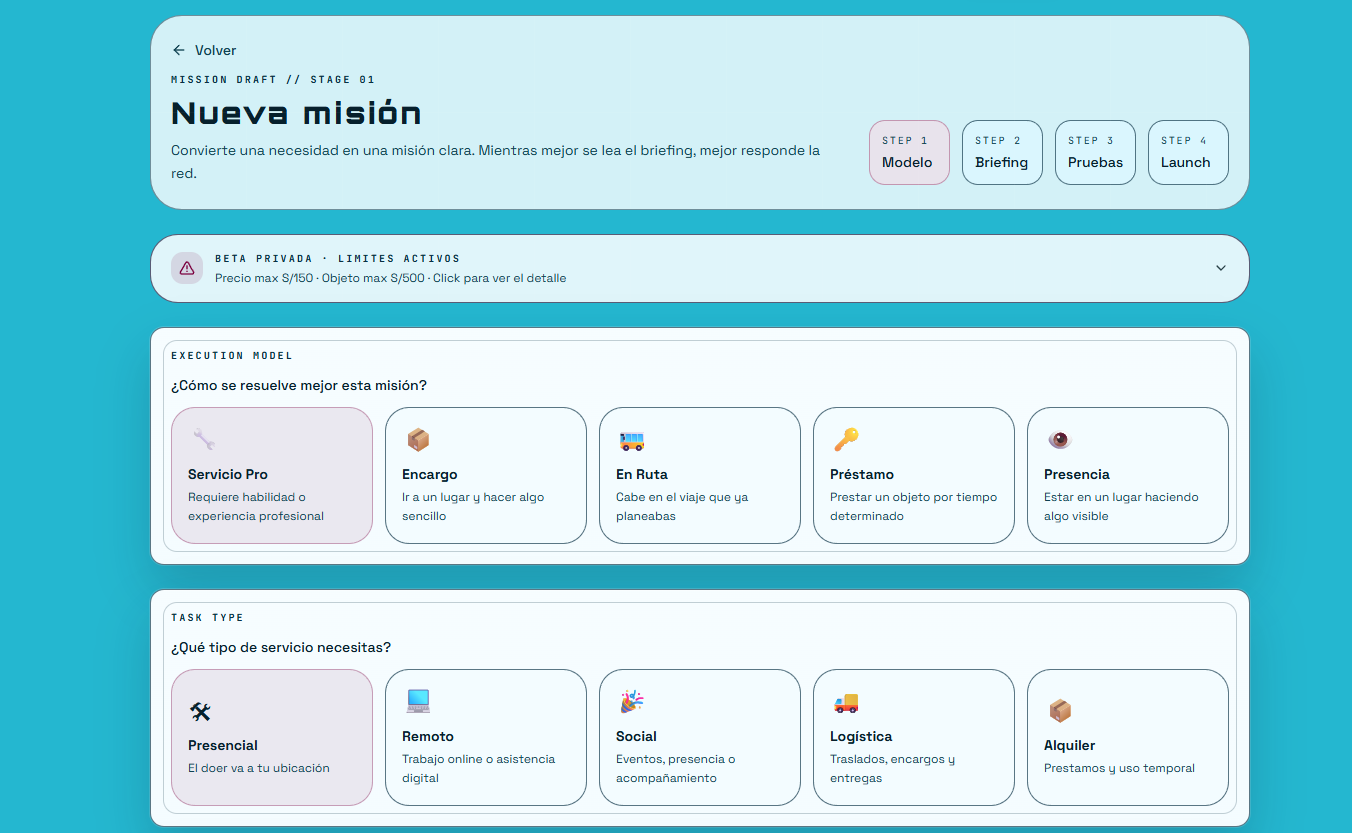1352x833 pixels.
Task: Jump to Step 3 Pruebas
Action: tap(1095, 153)
